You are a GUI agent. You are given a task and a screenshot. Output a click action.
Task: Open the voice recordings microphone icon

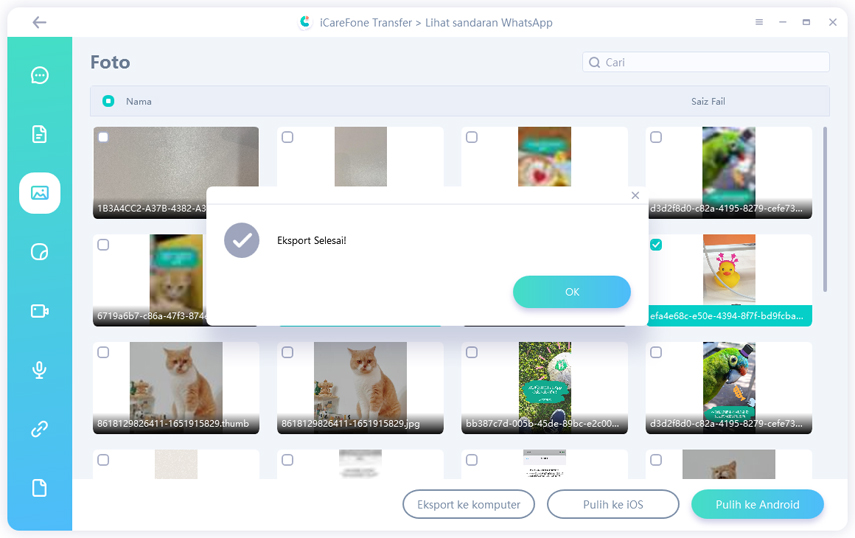(40, 370)
